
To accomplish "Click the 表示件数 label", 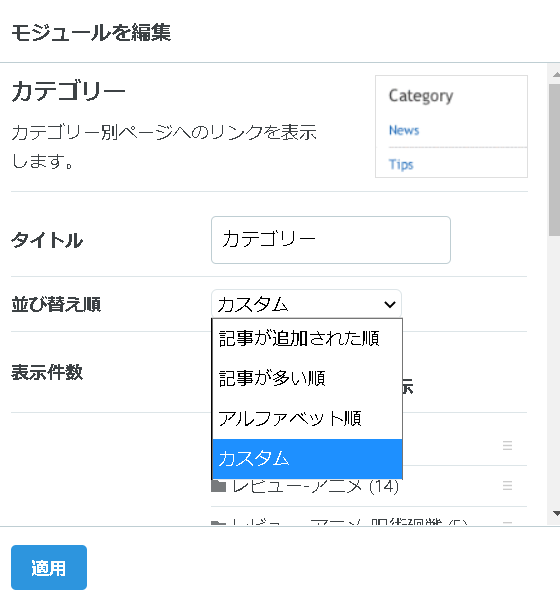I will (x=47, y=372).
